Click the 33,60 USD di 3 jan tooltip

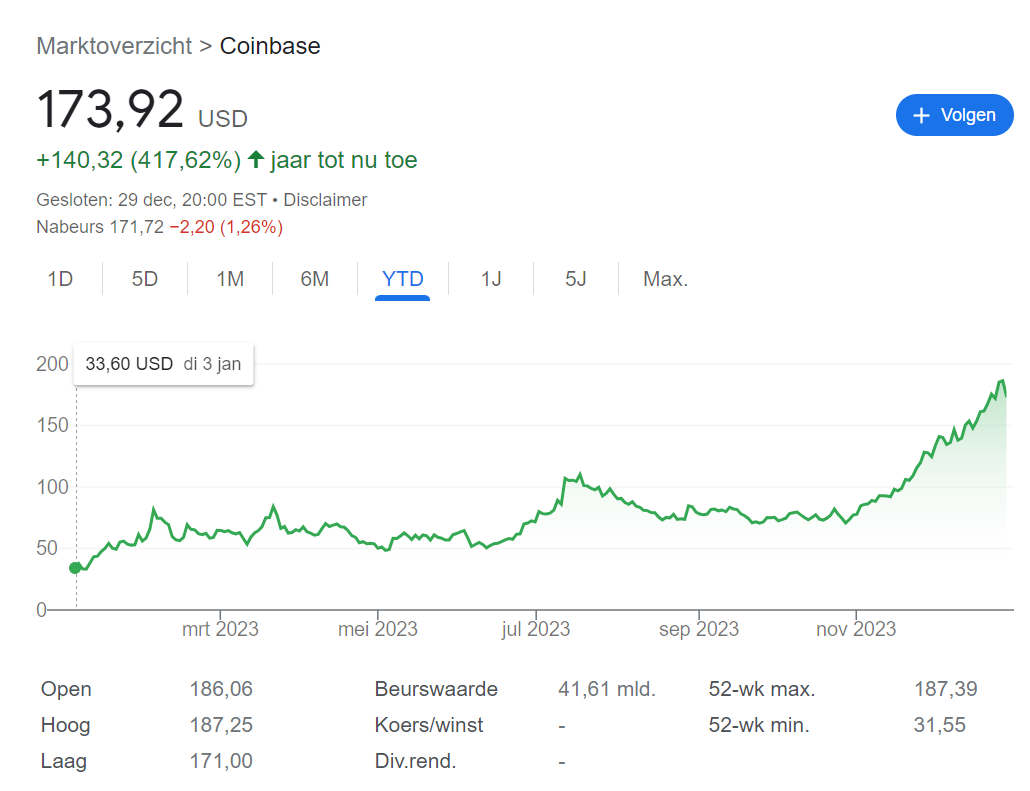click(164, 364)
